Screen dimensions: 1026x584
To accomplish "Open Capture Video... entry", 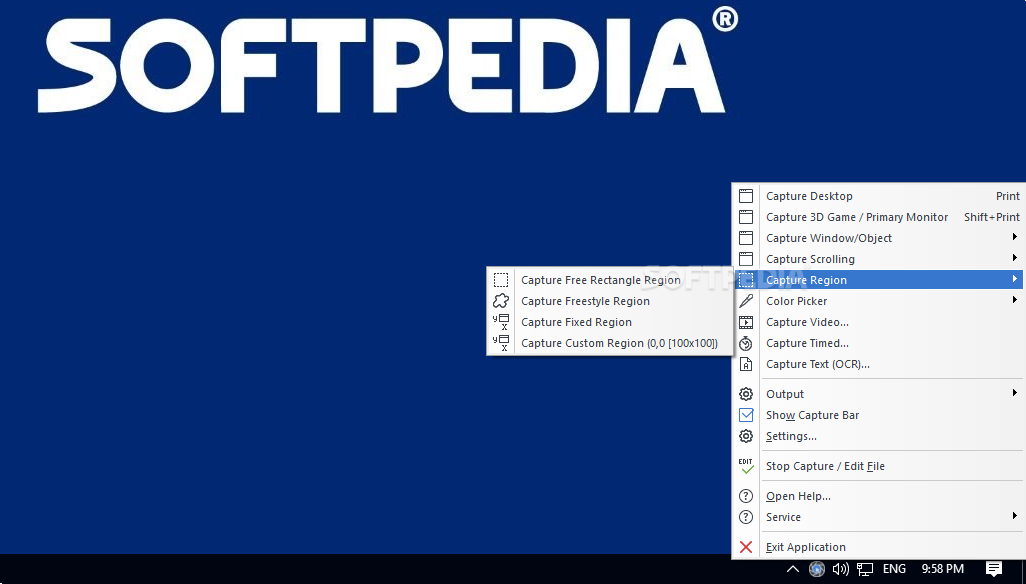I will [879, 322].
